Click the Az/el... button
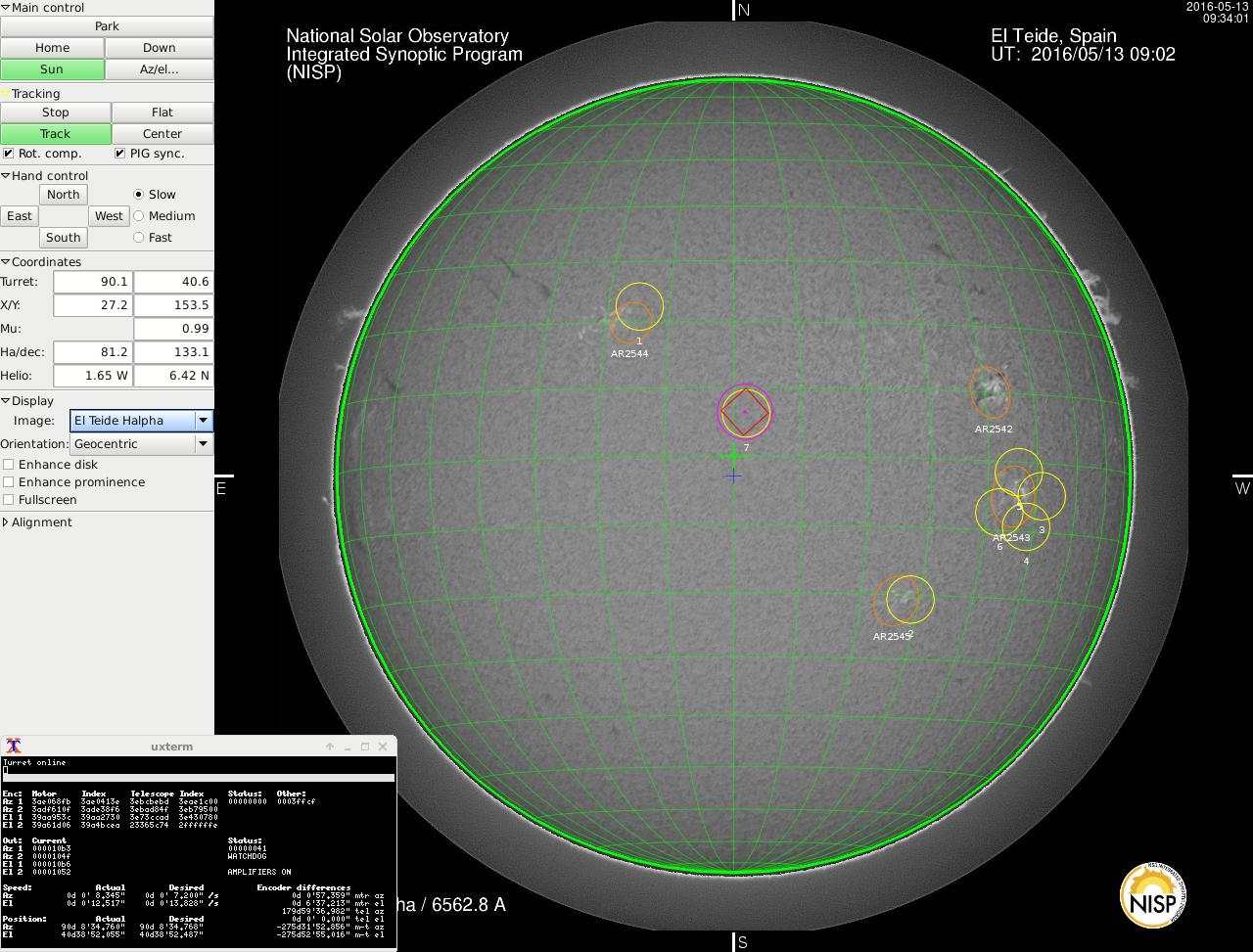The height and width of the screenshot is (952, 1253). click(159, 69)
